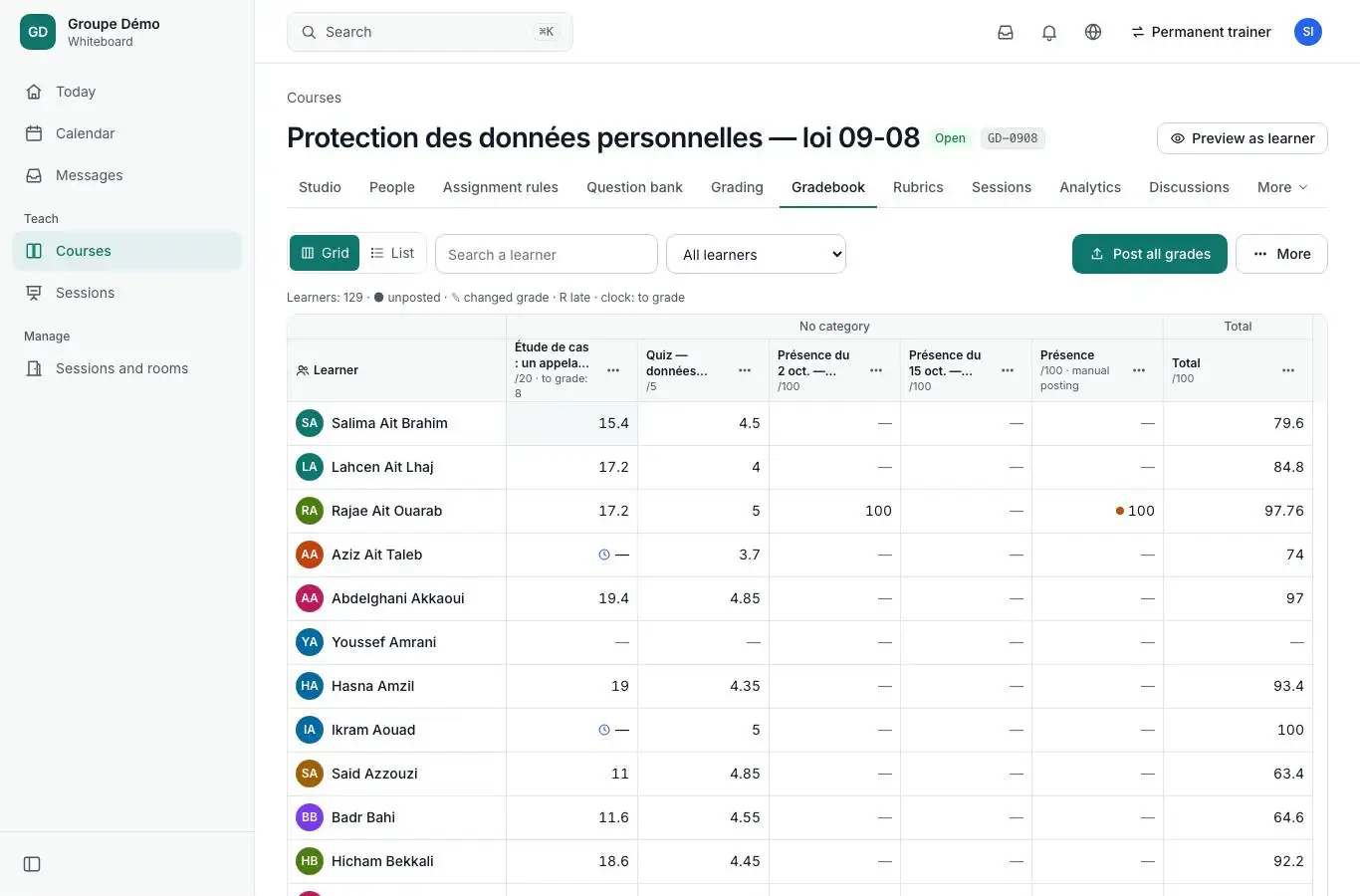Collapse the sidebar with the panel icon
Viewport: 1360px width, 896px height.
coord(32,864)
